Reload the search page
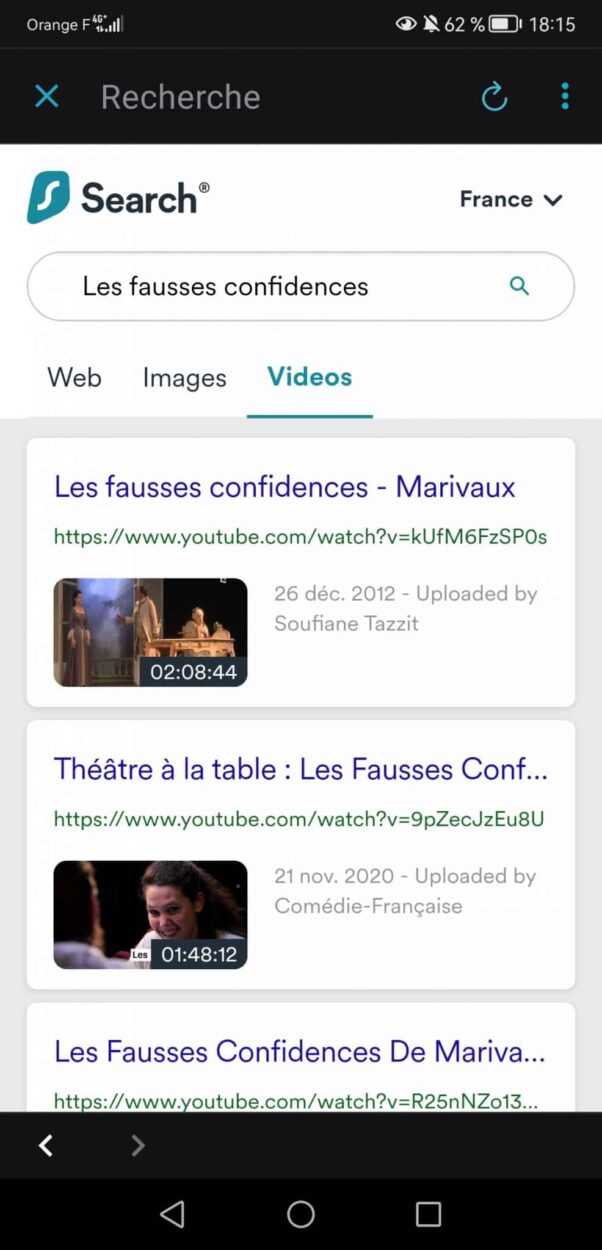The image size is (602, 1250). click(494, 96)
